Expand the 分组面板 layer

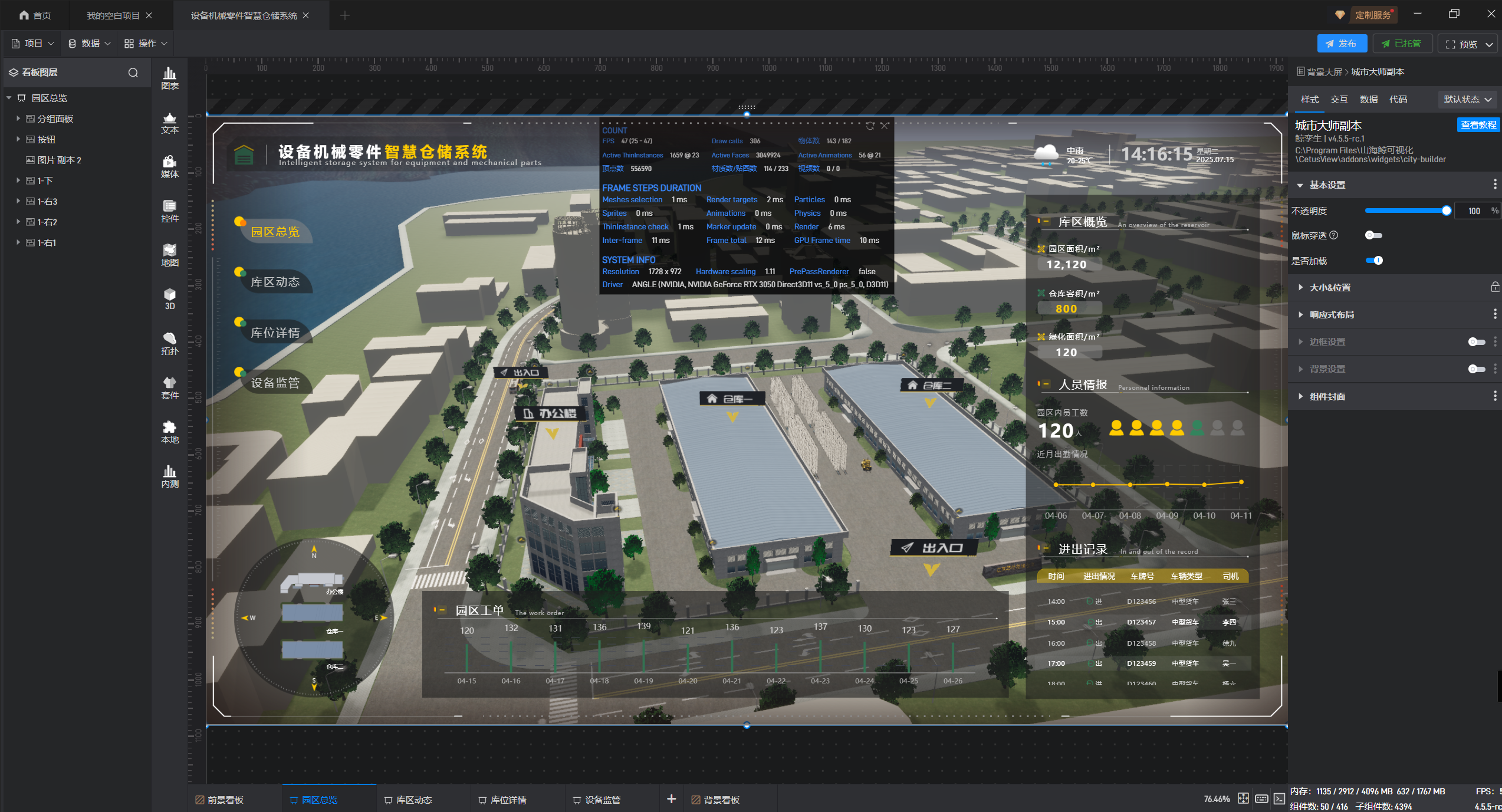click(x=18, y=119)
